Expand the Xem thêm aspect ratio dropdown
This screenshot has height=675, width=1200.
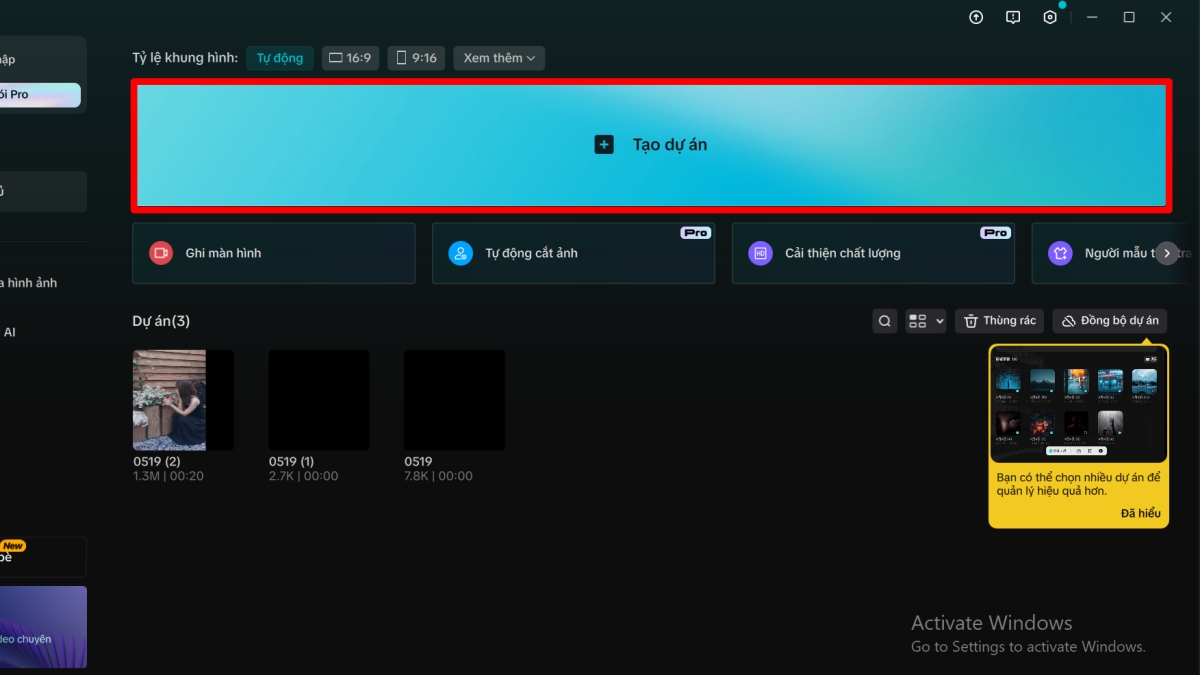(x=498, y=57)
